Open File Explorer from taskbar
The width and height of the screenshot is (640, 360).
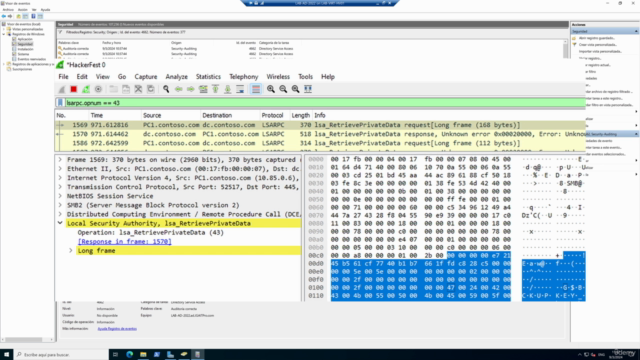pos(143,354)
